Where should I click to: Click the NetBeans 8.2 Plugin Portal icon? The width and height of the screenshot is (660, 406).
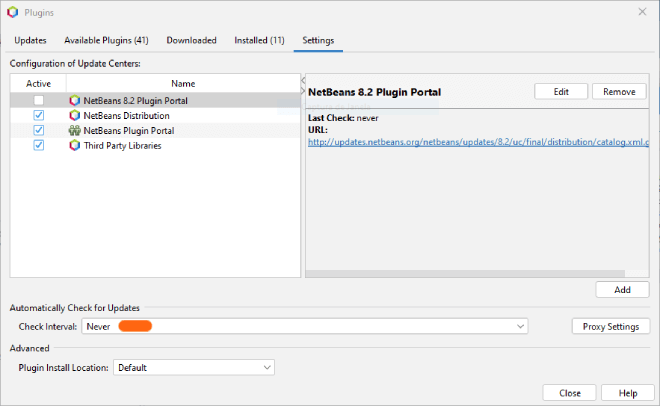pos(74,100)
